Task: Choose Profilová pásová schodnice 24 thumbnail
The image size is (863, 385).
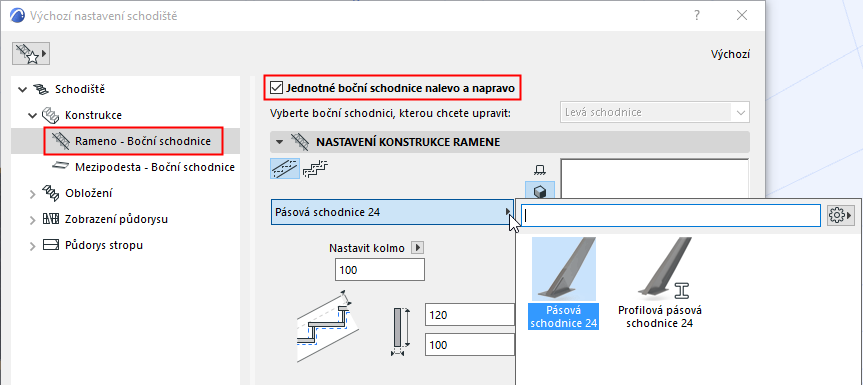Action: pyautogui.click(x=660, y=283)
